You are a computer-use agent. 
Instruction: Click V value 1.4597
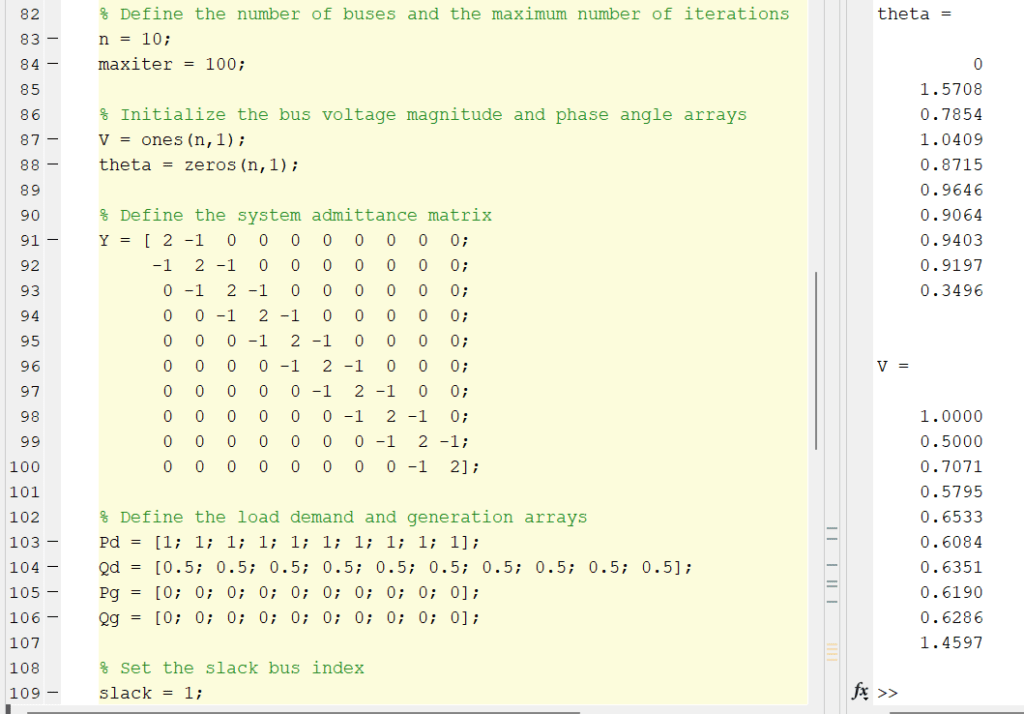(x=951, y=643)
